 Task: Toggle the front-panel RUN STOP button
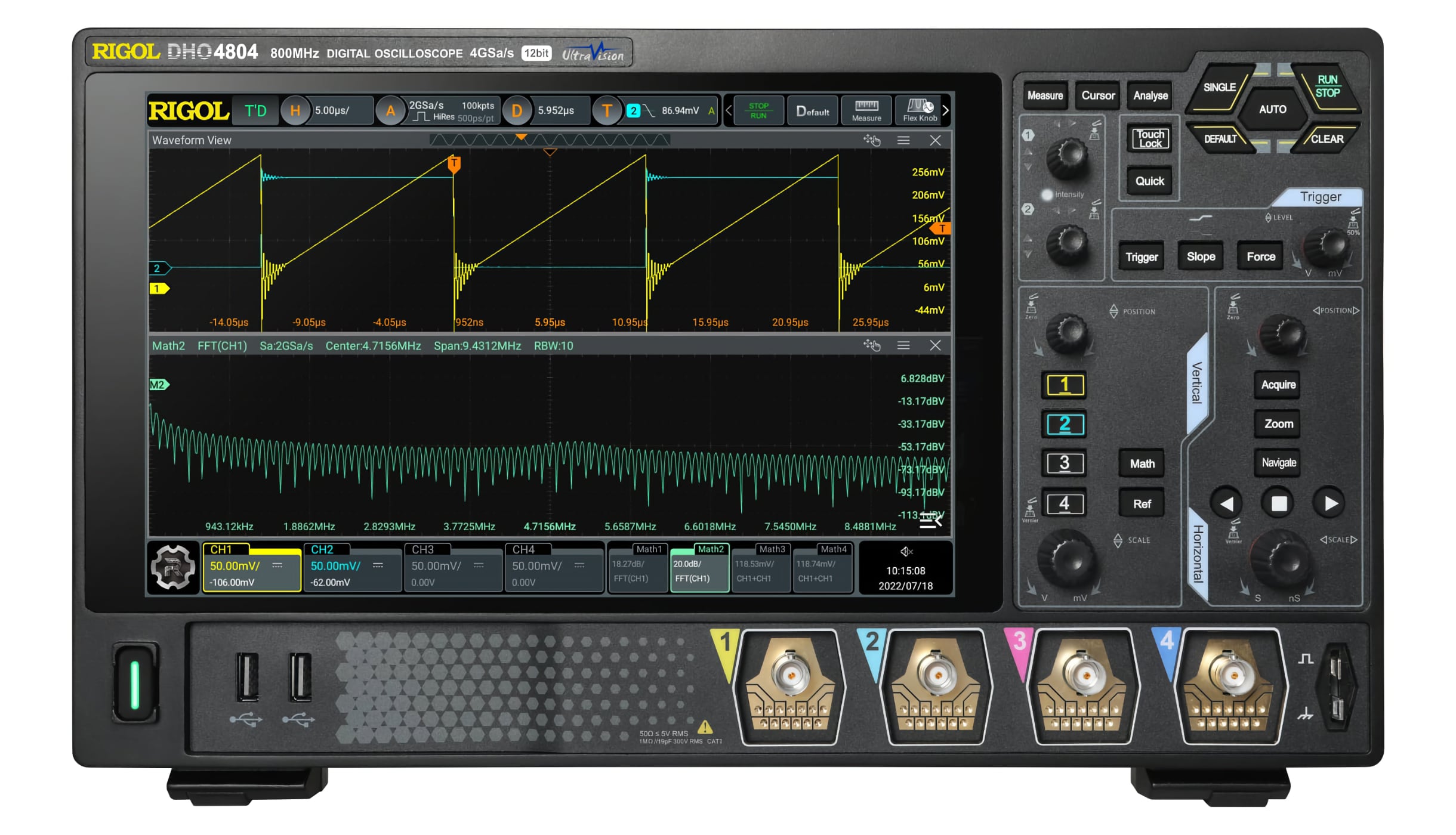(1327, 87)
